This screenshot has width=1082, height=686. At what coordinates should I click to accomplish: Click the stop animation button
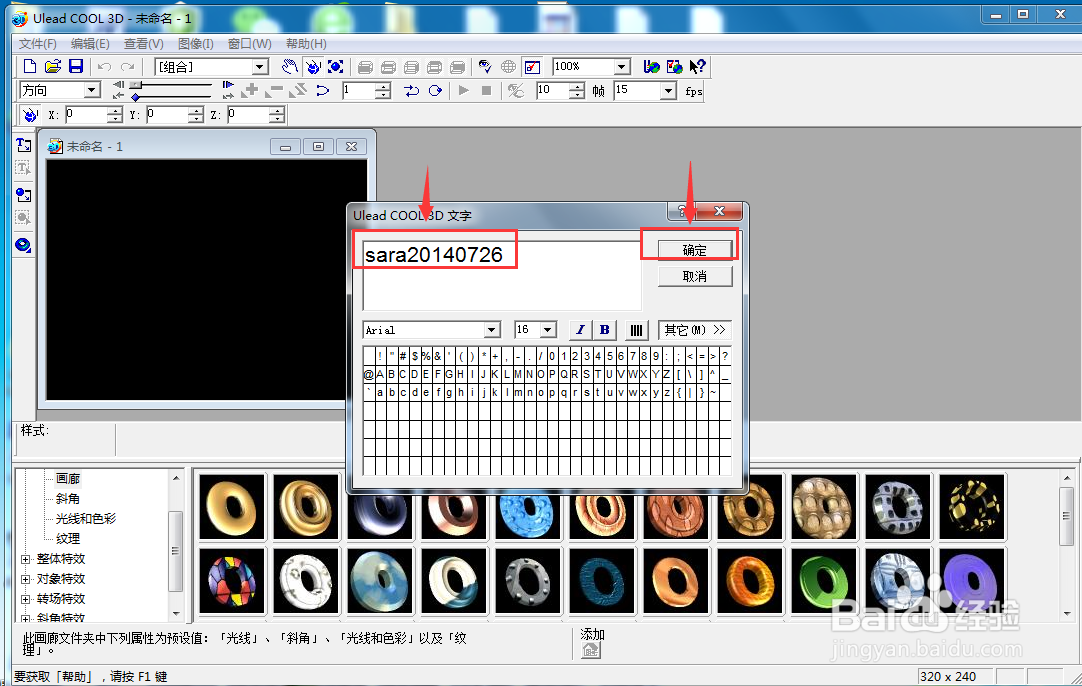click(x=486, y=90)
